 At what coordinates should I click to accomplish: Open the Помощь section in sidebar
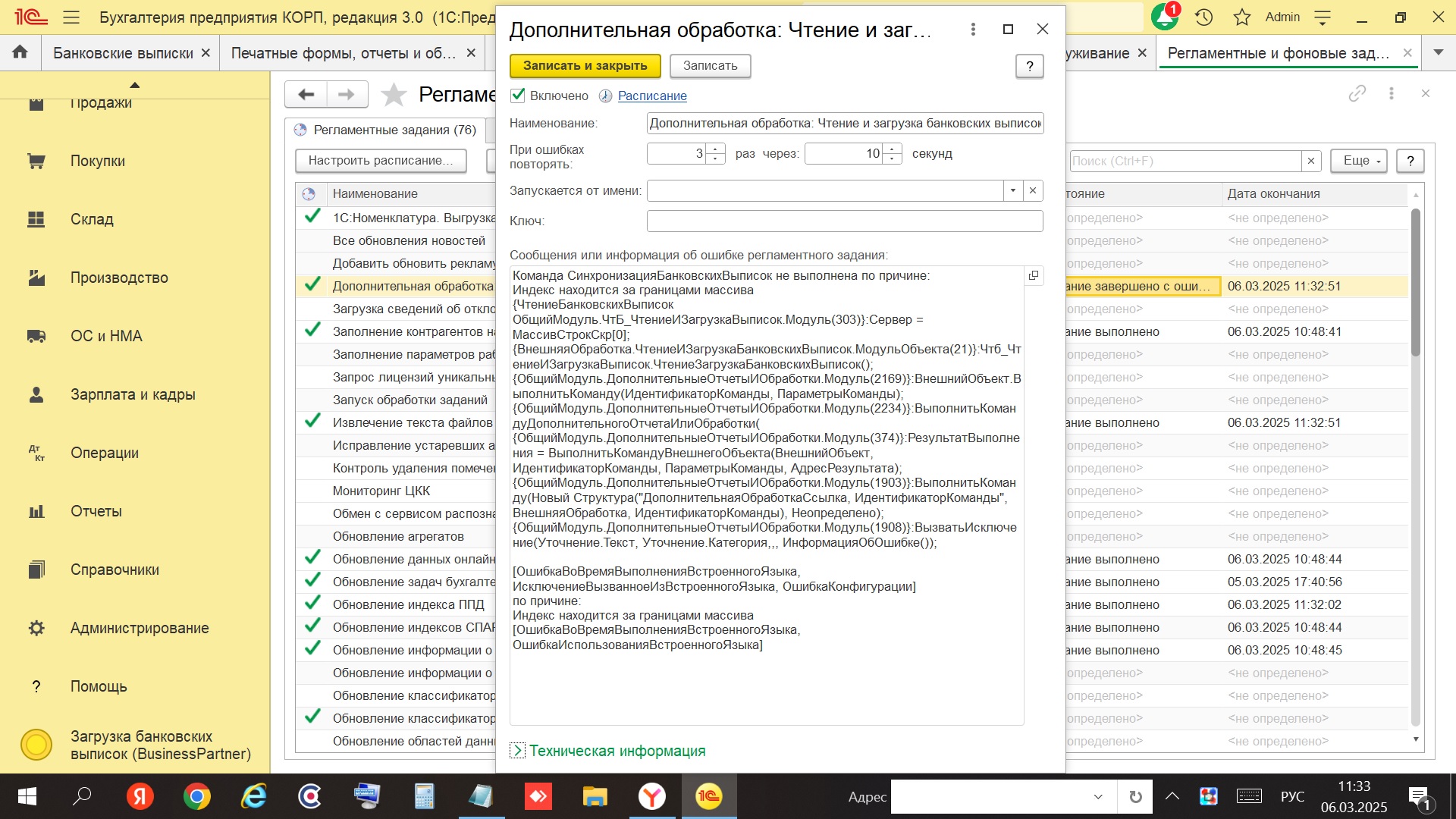99,686
